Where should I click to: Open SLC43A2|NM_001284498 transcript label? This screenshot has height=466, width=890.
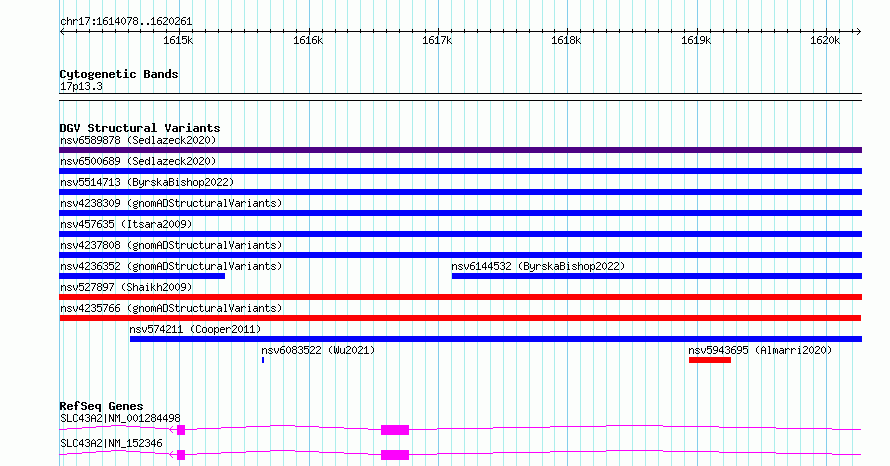click(120, 418)
